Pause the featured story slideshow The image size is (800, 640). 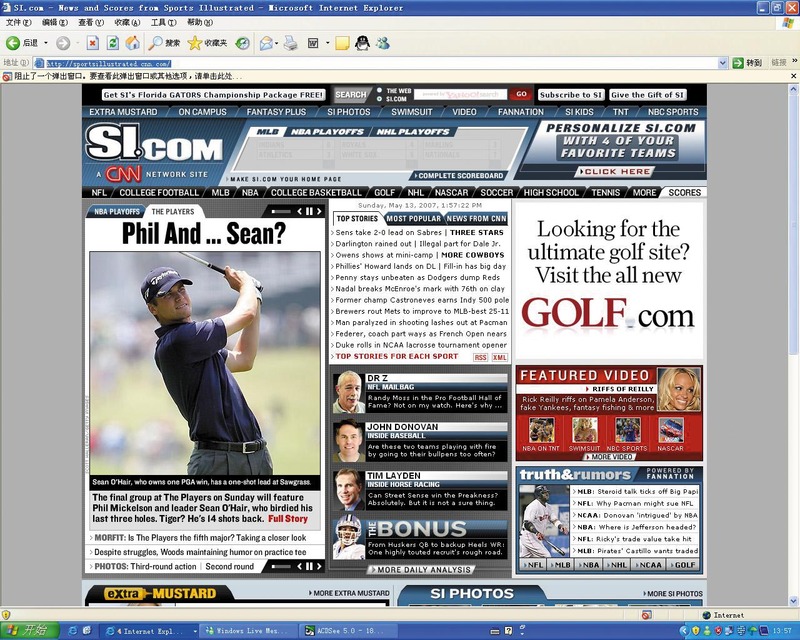click(x=309, y=211)
